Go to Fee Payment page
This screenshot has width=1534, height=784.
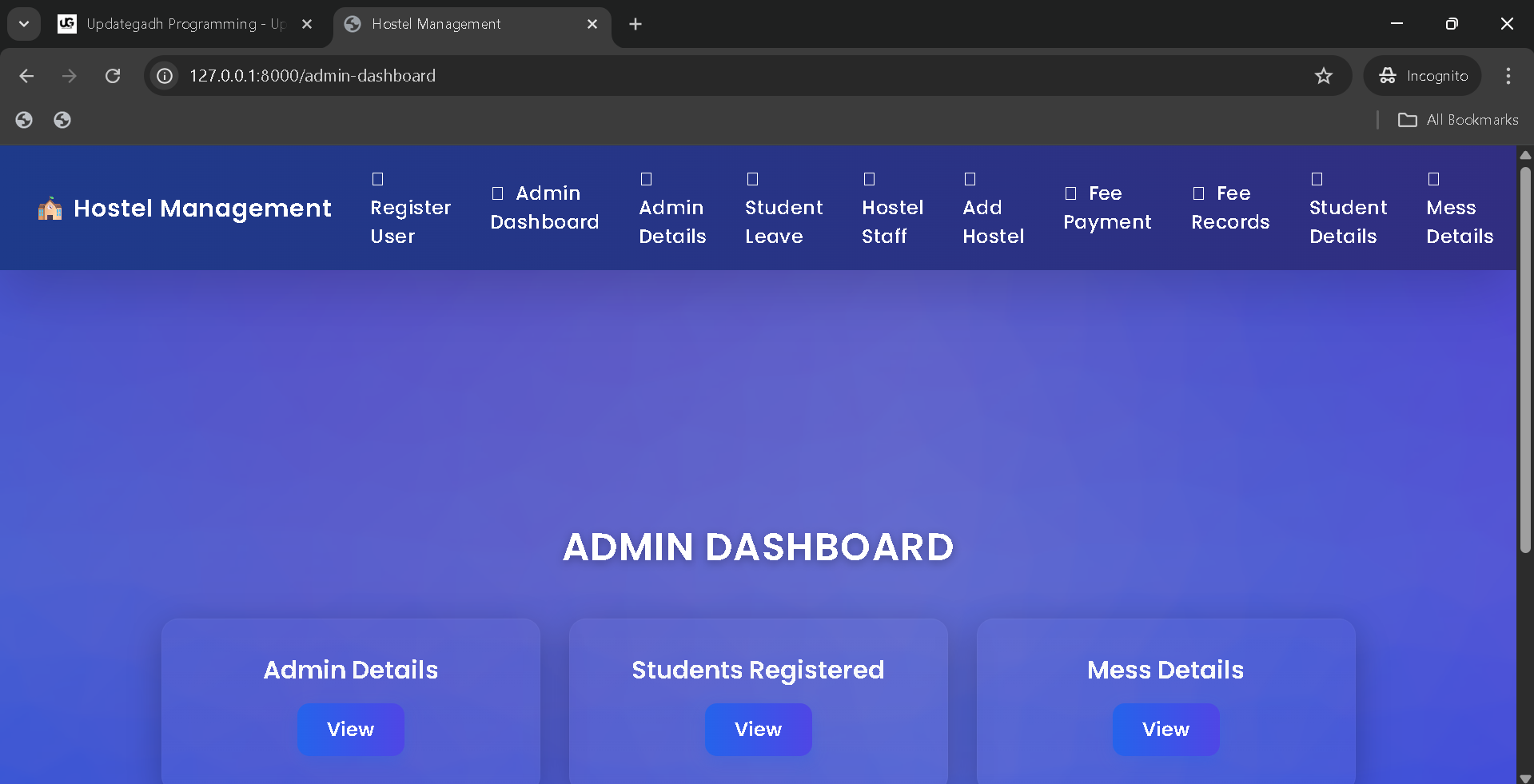point(1107,208)
